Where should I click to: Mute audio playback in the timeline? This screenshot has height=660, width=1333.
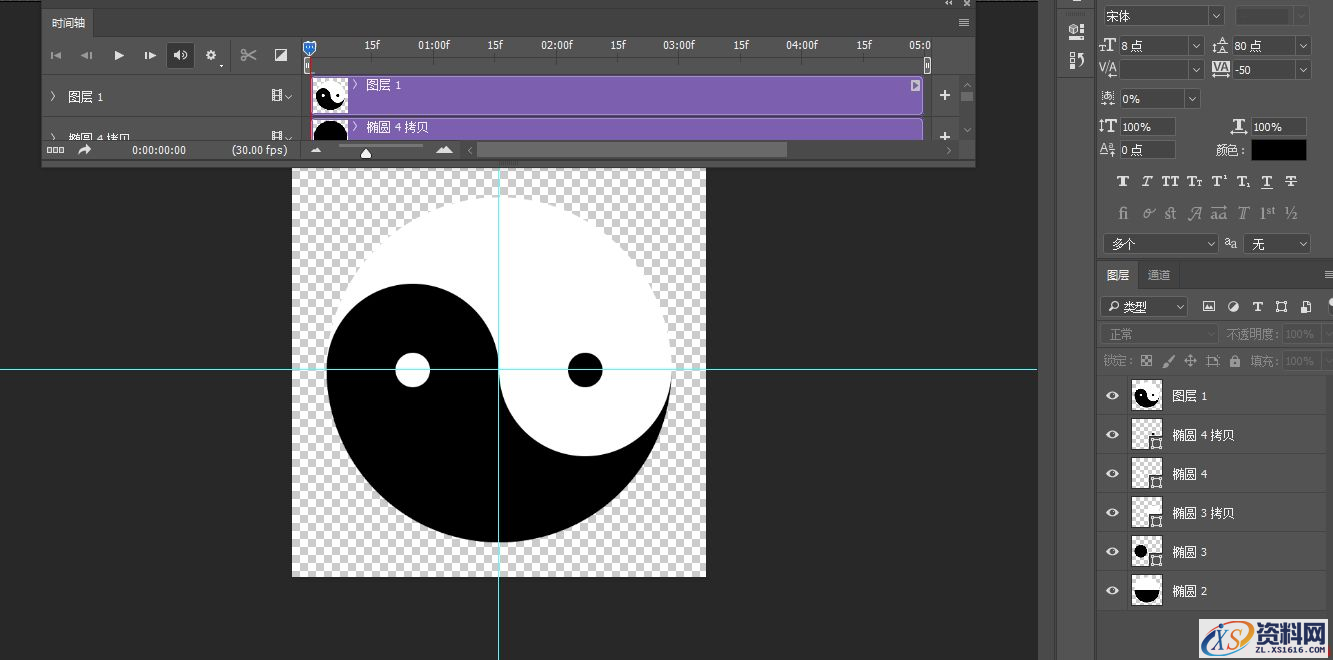(x=180, y=55)
